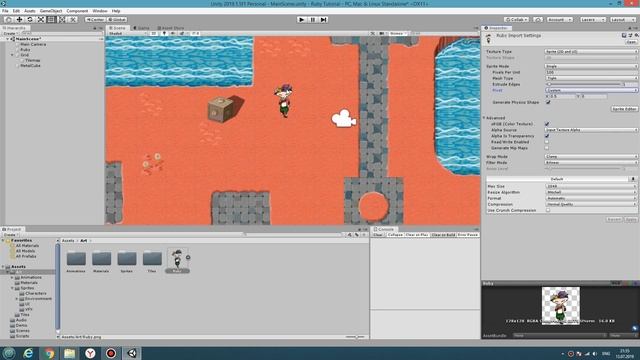640x360 pixels.
Task: Open the Texture Type dropdown
Action: point(591,51)
